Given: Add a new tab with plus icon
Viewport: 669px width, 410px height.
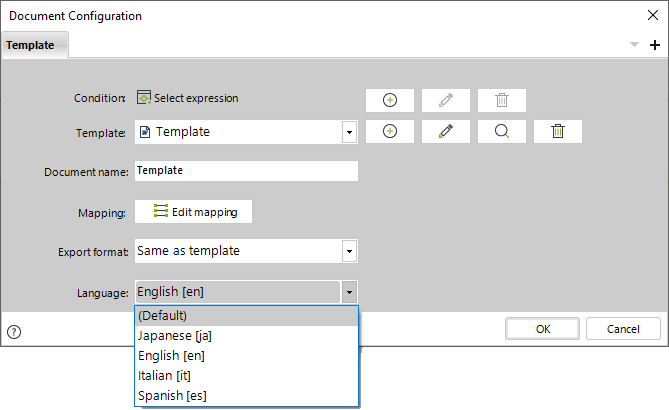Looking at the screenshot, I should (x=654, y=45).
